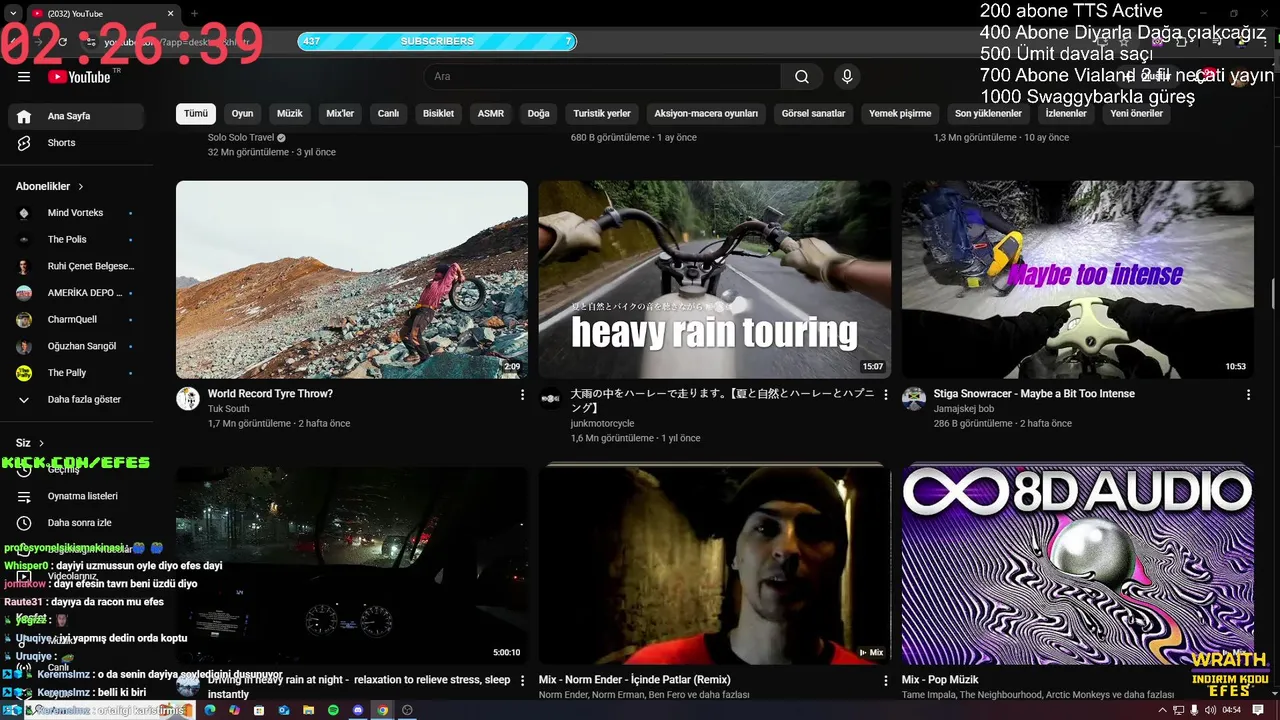
Task: Select the Yemek pişirme chip
Action: click(900, 113)
